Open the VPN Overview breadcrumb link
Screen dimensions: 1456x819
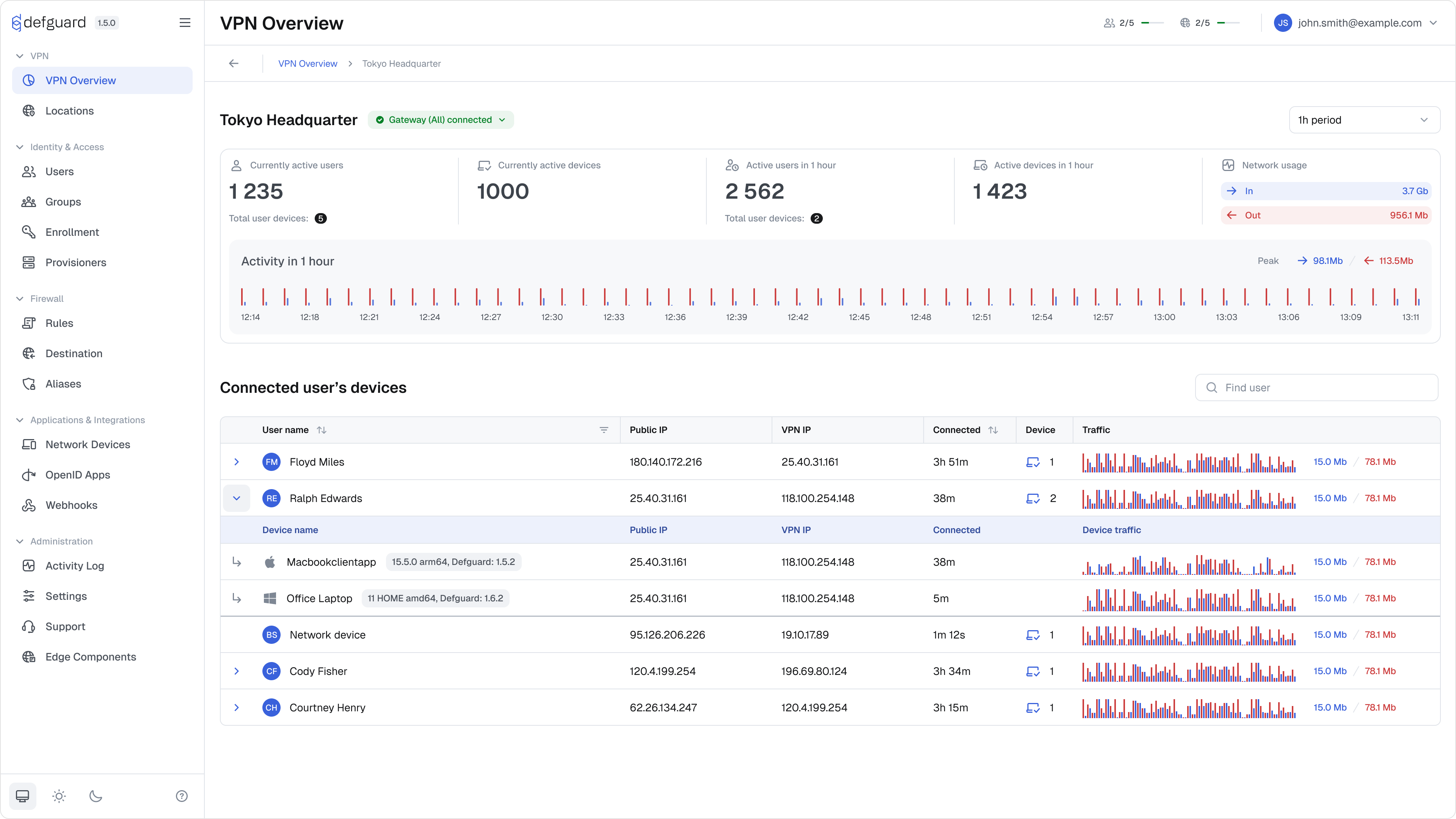pos(307,63)
